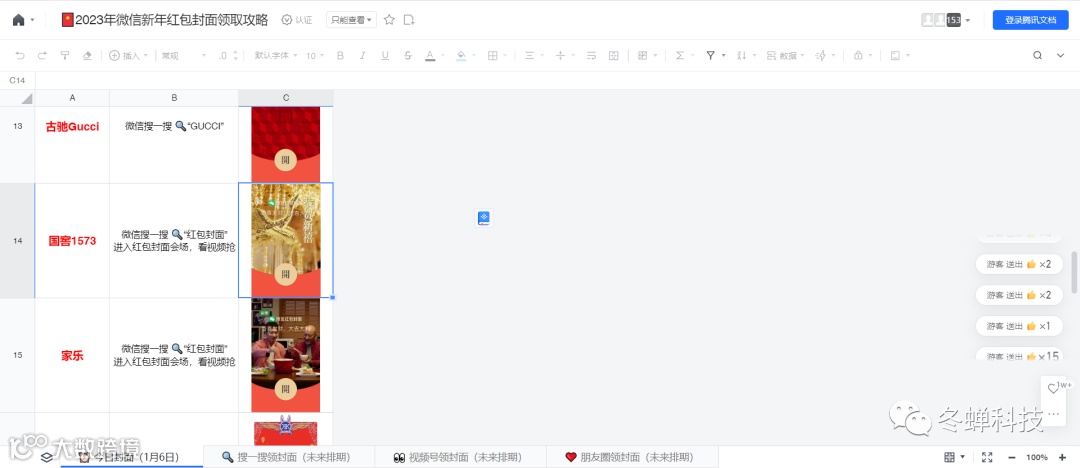Switch to 今日封面 (1月6日) sheet tab
The height and width of the screenshot is (468, 1080).
pyautogui.click(x=132, y=457)
